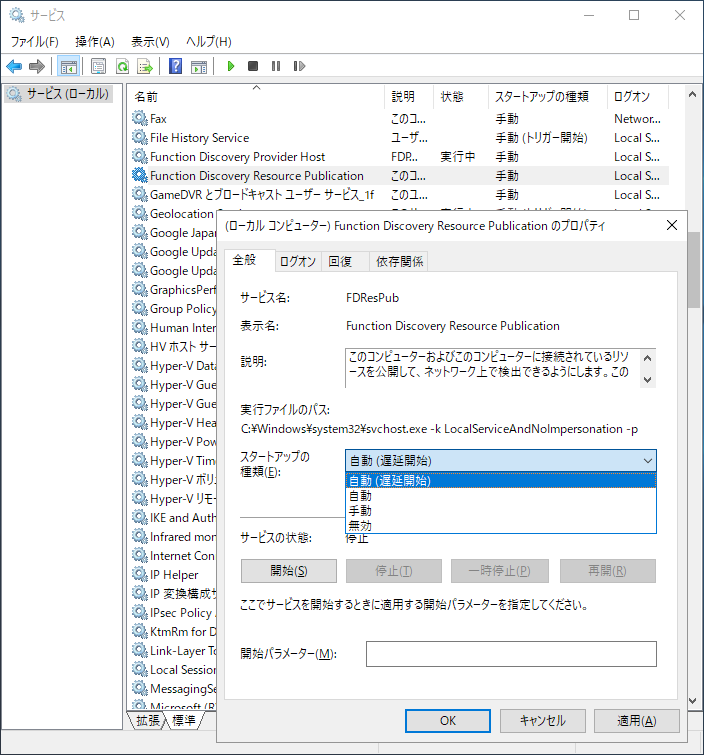
Task: Toggle the console tree show/hide icon
Action: pyautogui.click(x=68, y=66)
